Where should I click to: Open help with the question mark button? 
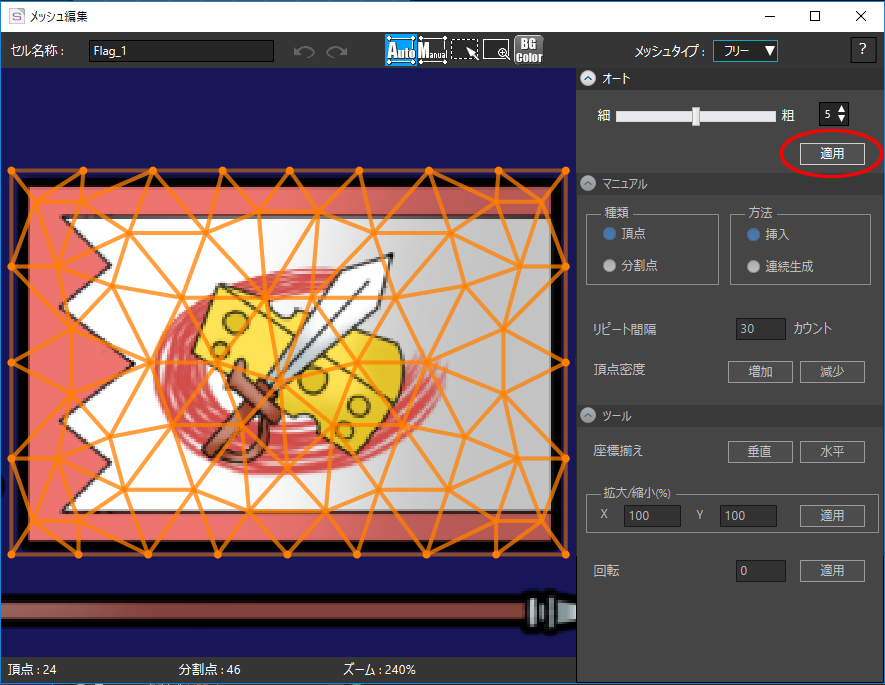(862, 50)
